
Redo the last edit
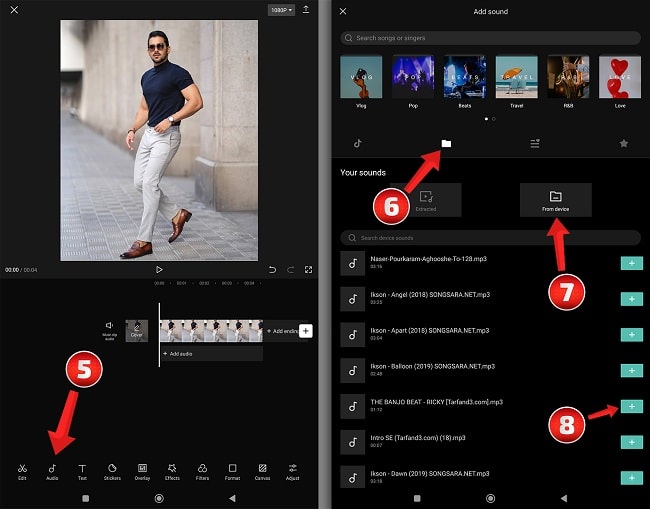[x=291, y=270]
